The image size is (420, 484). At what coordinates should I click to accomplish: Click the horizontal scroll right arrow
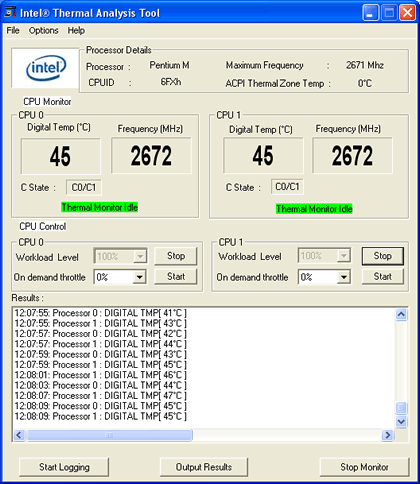388,435
